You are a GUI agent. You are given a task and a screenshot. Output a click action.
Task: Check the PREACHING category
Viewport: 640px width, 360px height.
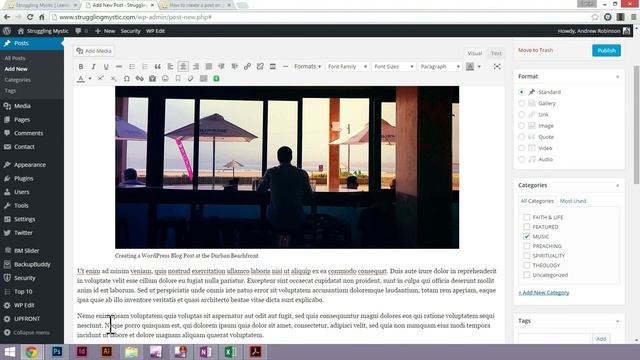click(527, 246)
